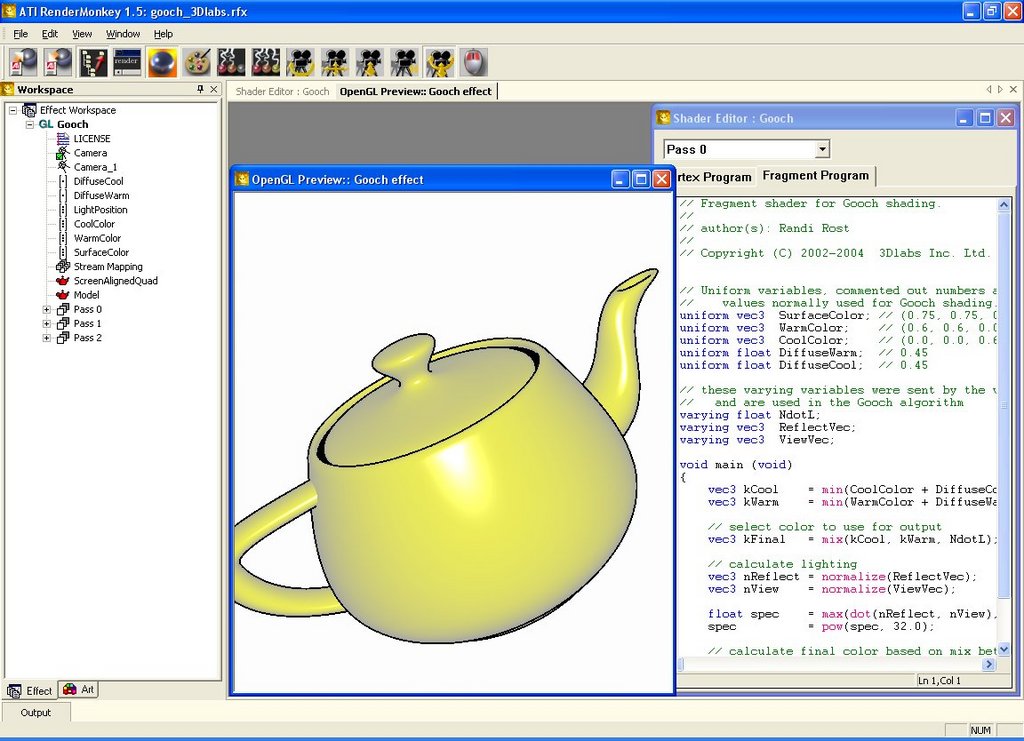Select the Model teapot icon in workspace tree
The image size is (1024, 741).
pos(63,295)
